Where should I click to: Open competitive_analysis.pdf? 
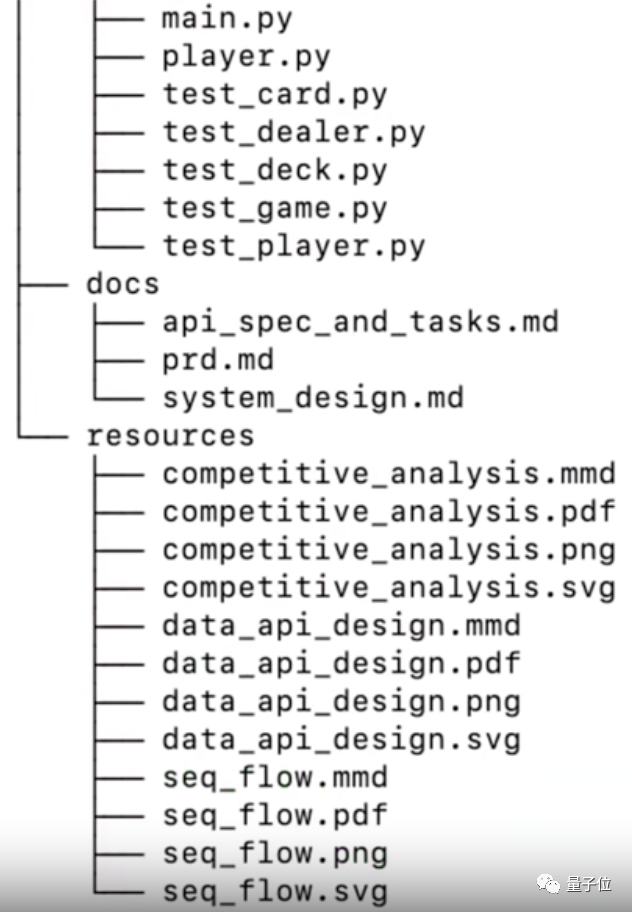(x=388, y=512)
